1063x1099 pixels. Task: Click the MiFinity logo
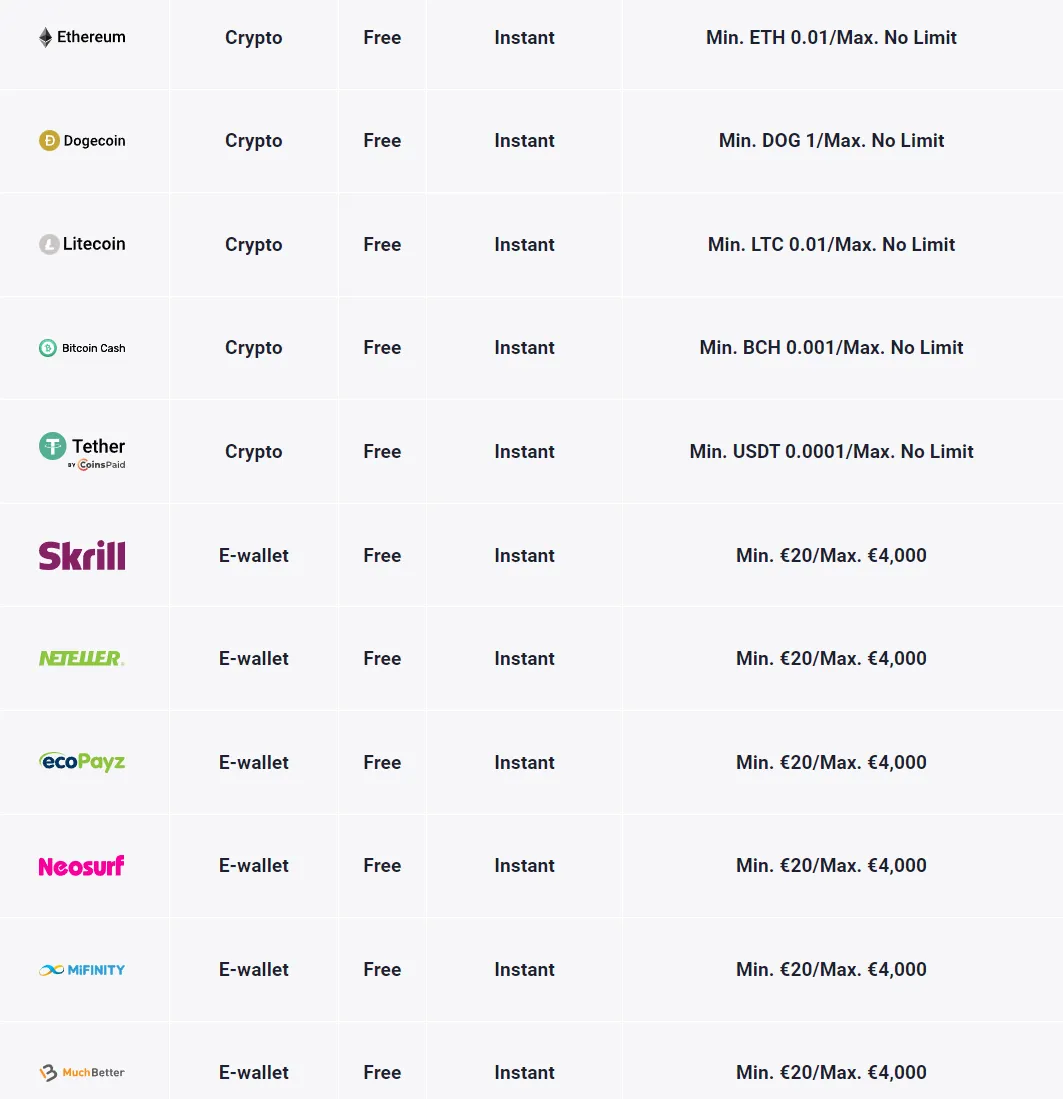(82, 969)
